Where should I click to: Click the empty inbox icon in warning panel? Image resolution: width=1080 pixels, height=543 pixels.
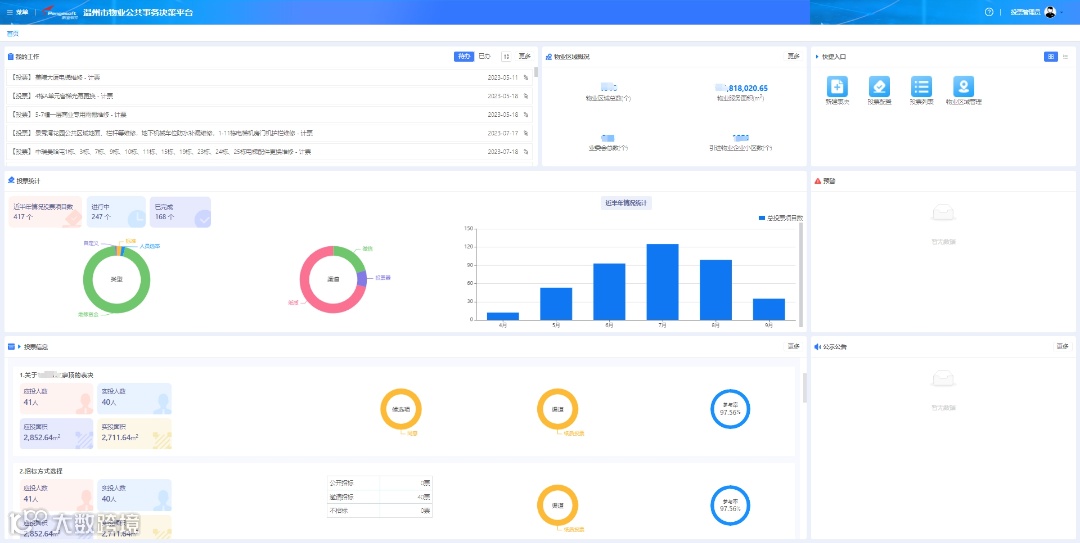pos(944,214)
